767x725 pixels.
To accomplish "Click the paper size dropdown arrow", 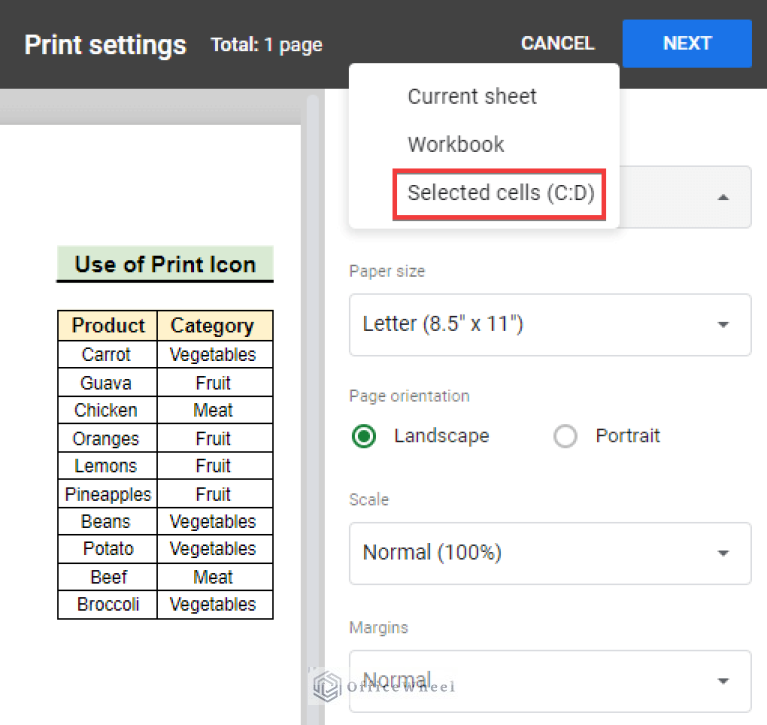I will (x=723, y=325).
